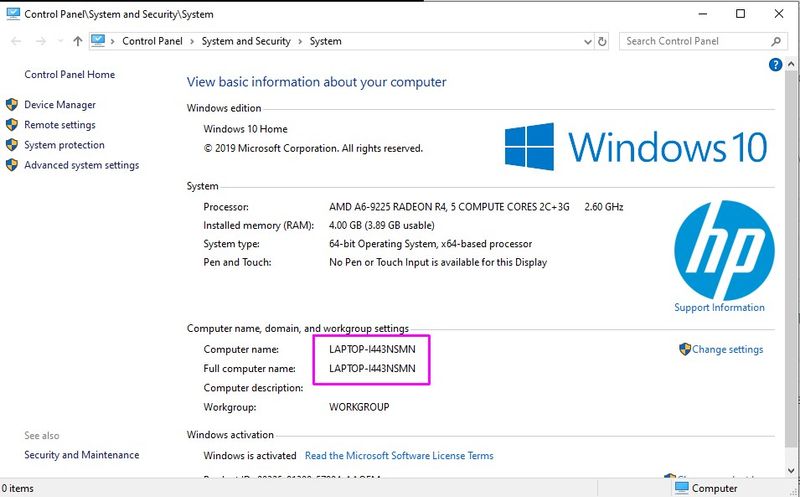Open Control Panel Home

(69, 74)
